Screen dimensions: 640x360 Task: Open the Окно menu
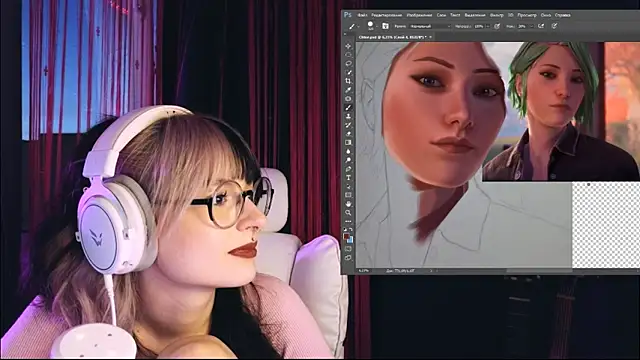pyautogui.click(x=546, y=15)
